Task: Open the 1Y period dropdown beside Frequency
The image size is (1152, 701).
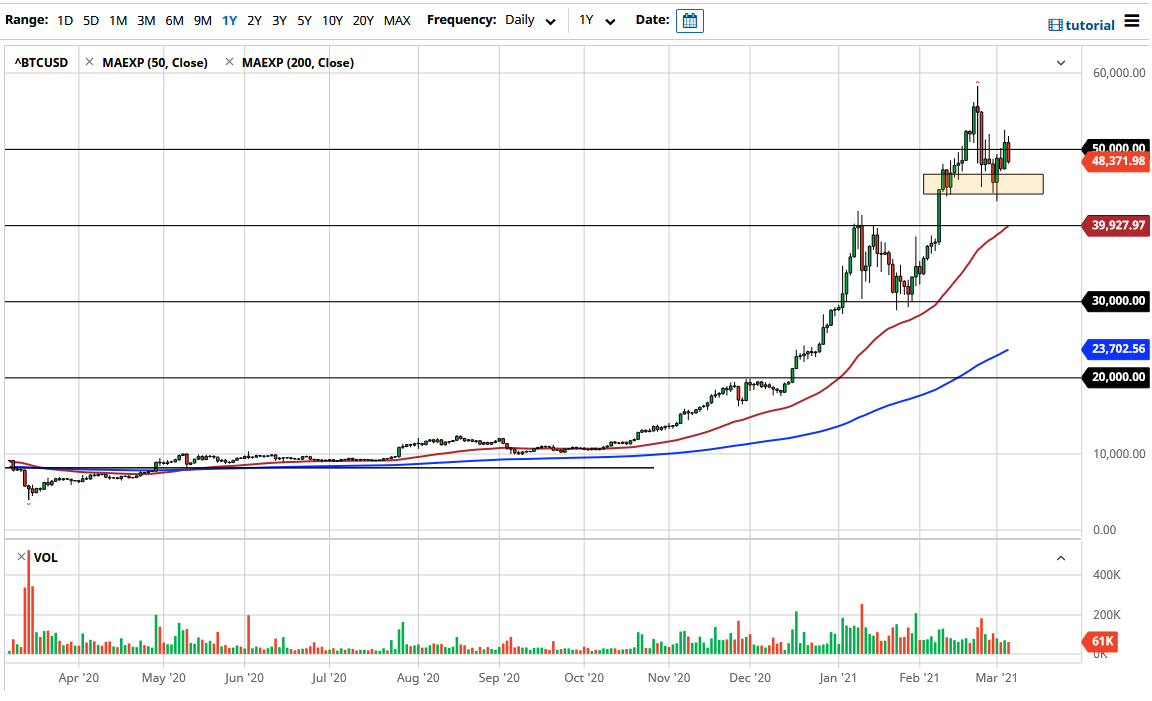Action: pos(597,19)
